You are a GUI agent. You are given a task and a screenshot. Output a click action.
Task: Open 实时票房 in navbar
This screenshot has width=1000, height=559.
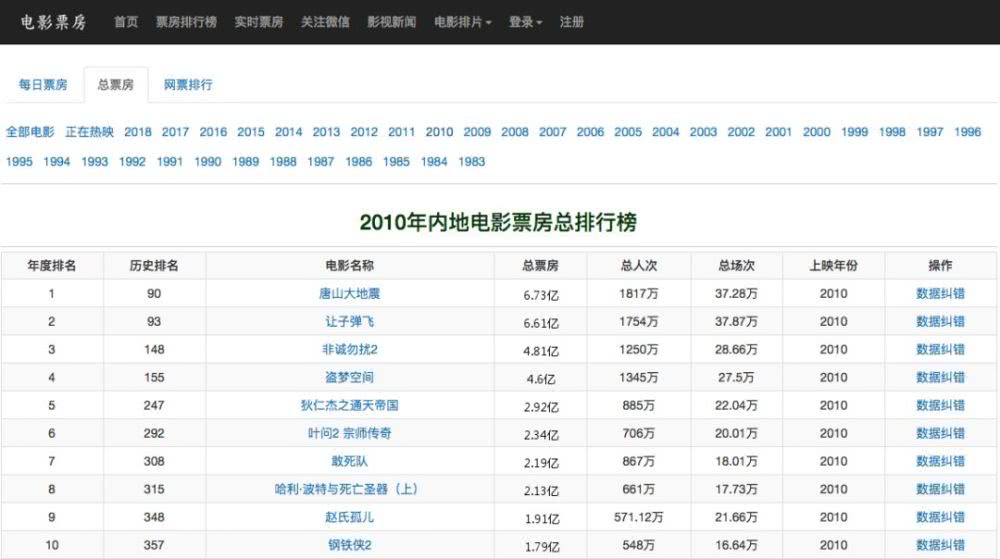258,22
